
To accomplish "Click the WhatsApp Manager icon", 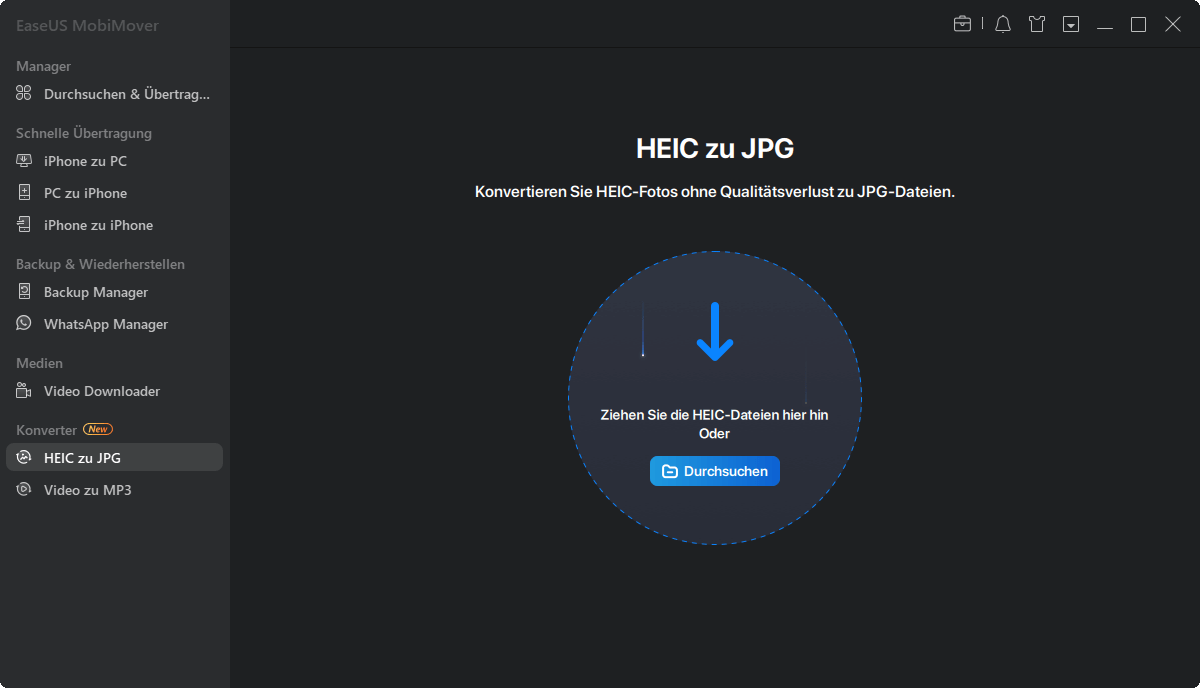I will tap(24, 324).
